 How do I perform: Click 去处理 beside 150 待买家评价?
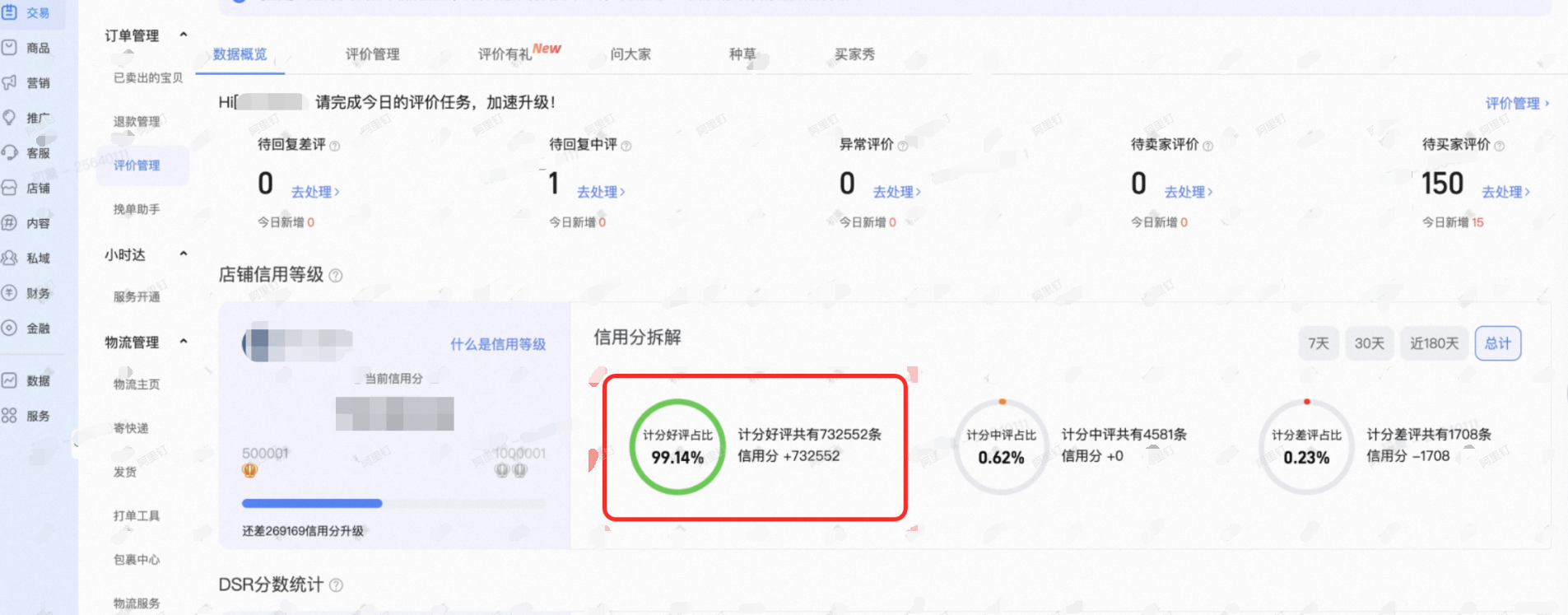point(1506,192)
